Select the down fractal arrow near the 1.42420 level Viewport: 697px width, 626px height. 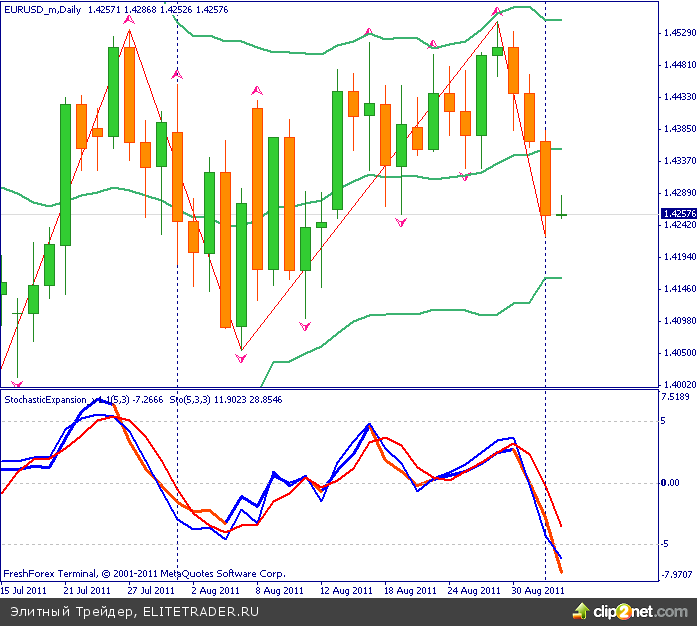[x=401, y=223]
